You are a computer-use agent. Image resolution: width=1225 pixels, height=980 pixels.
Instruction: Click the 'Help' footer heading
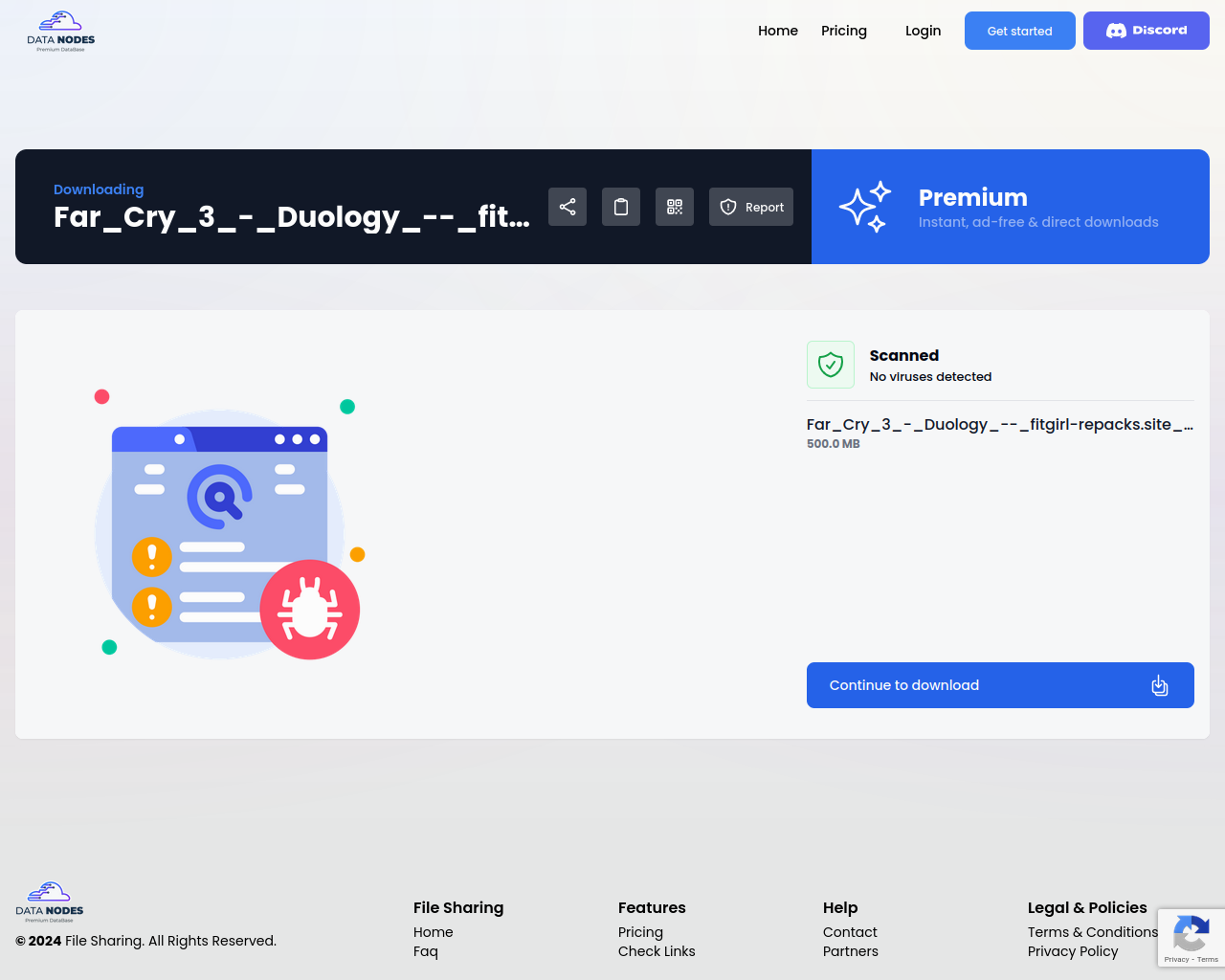[x=840, y=907]
